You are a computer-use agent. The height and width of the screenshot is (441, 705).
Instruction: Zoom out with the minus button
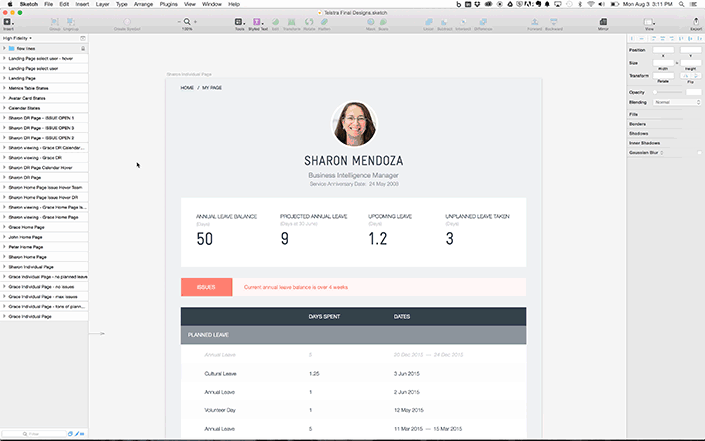point(179,22)
